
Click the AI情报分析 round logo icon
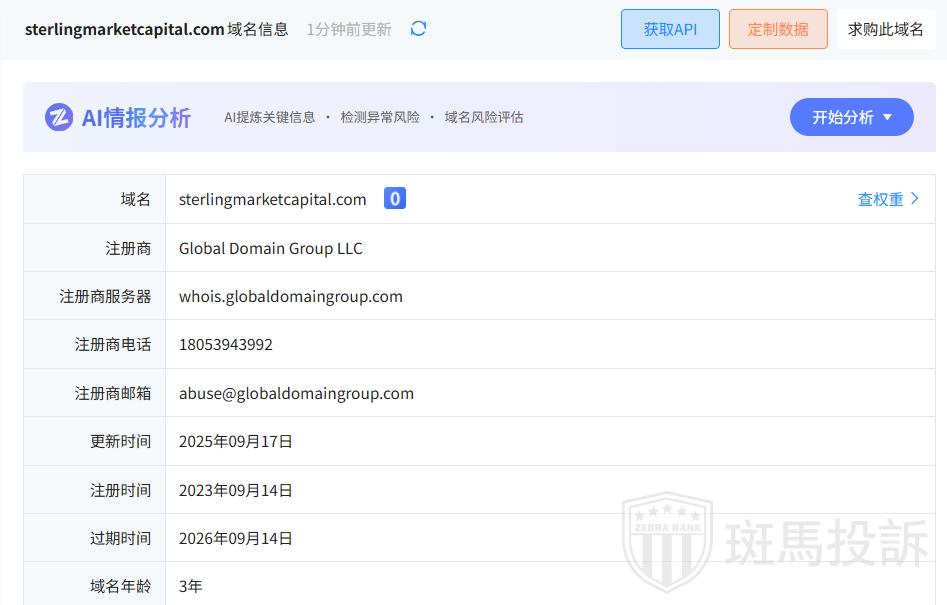pos(59,117)
